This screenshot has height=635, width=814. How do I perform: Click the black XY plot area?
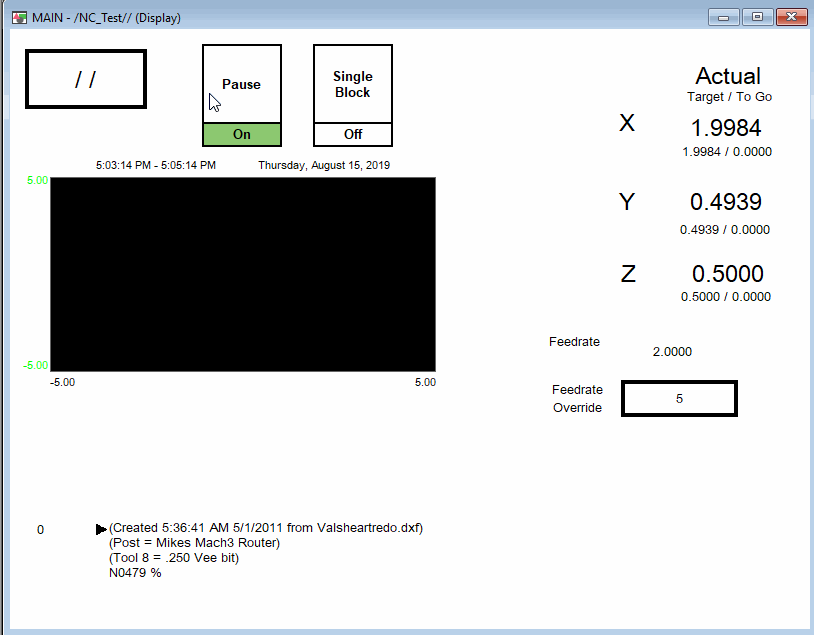(243, 274)
